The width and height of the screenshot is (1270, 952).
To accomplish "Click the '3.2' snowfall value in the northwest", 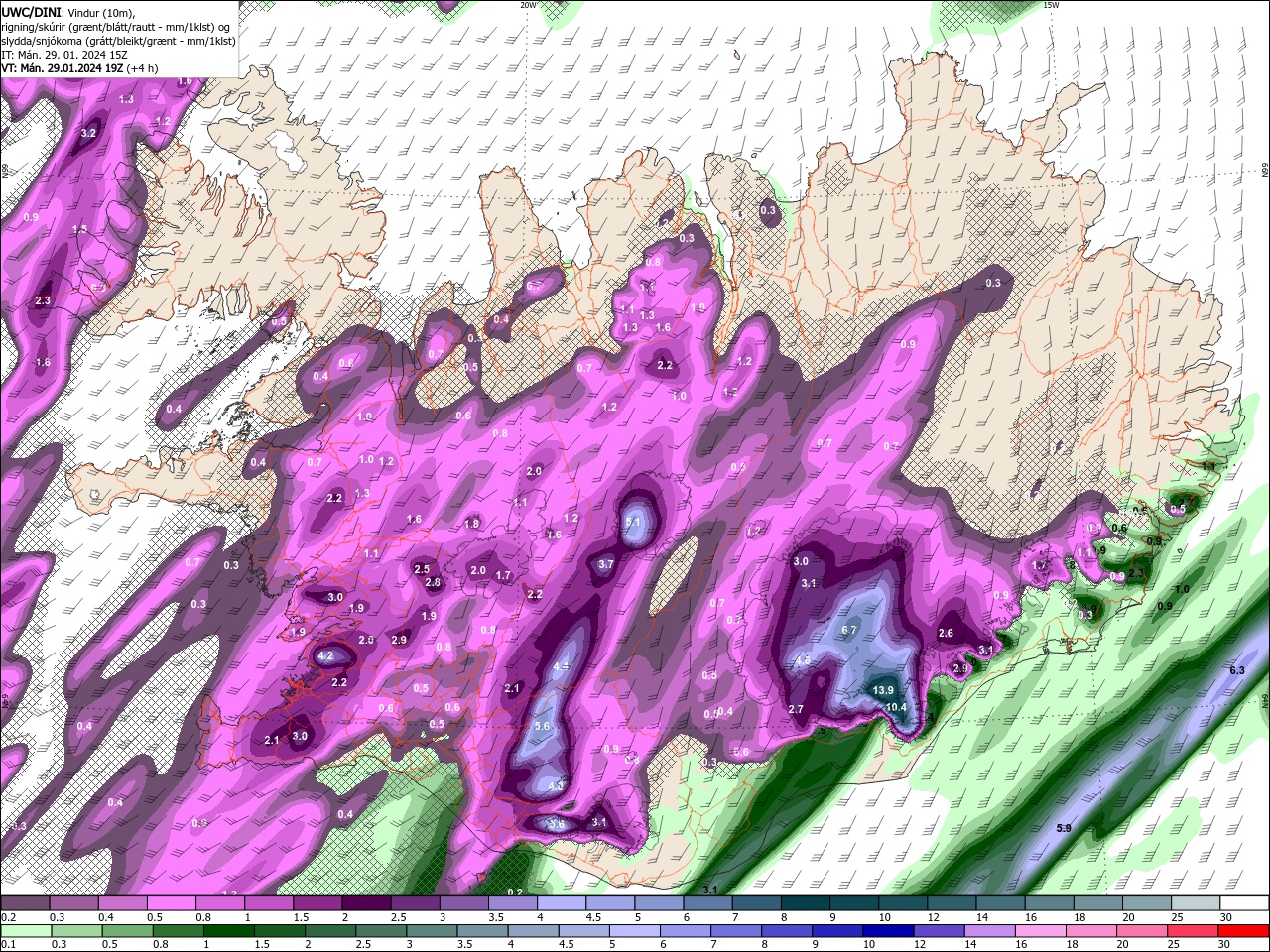I will pyautogui.click(x=88, y=133).
